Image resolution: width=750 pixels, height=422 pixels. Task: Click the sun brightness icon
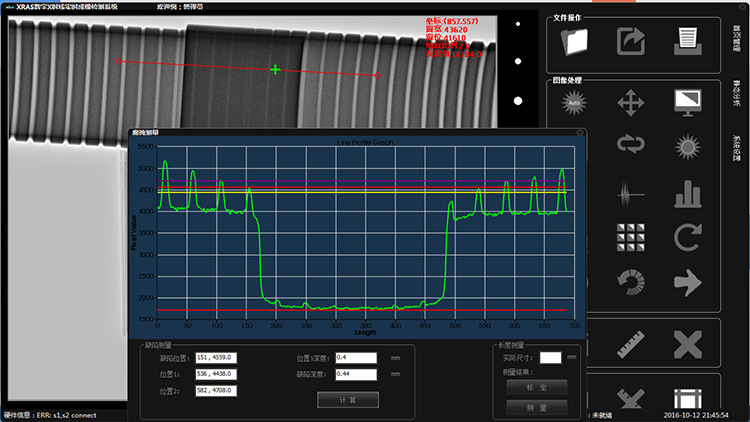pos(687,147)
